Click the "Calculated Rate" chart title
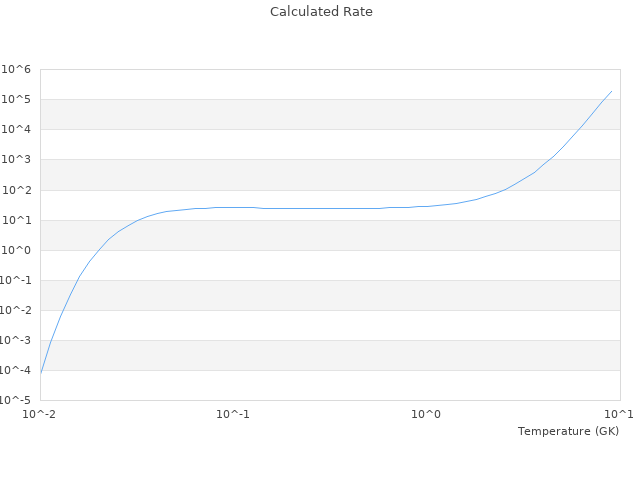Screen dimensions: 640x480 [x=320, y=12]
